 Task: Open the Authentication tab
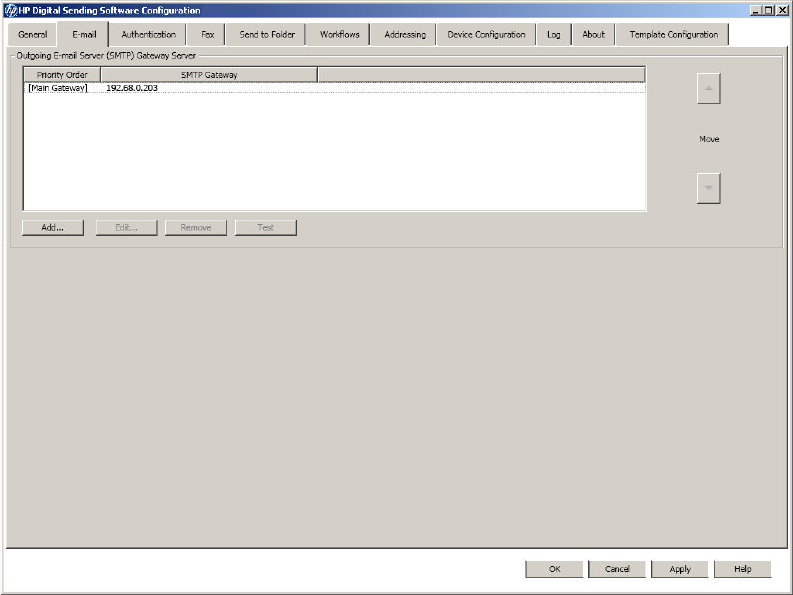pos(148,34)
